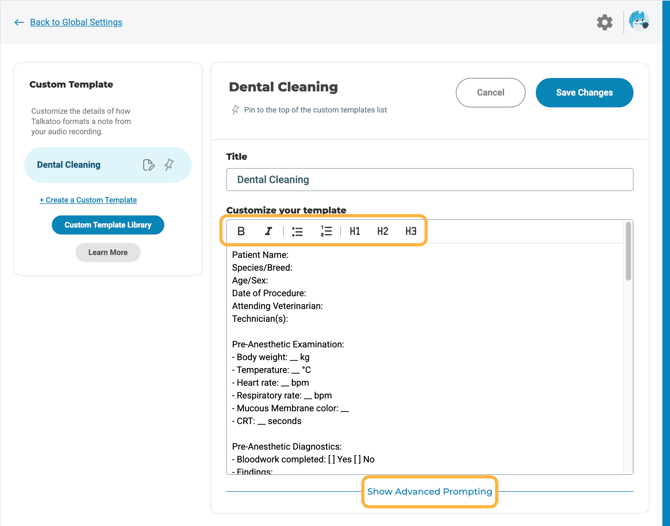Toggle pin on Dental Cleaning sidebar item
Viewport: 670px width, 526px height.
tap(169, 165)
